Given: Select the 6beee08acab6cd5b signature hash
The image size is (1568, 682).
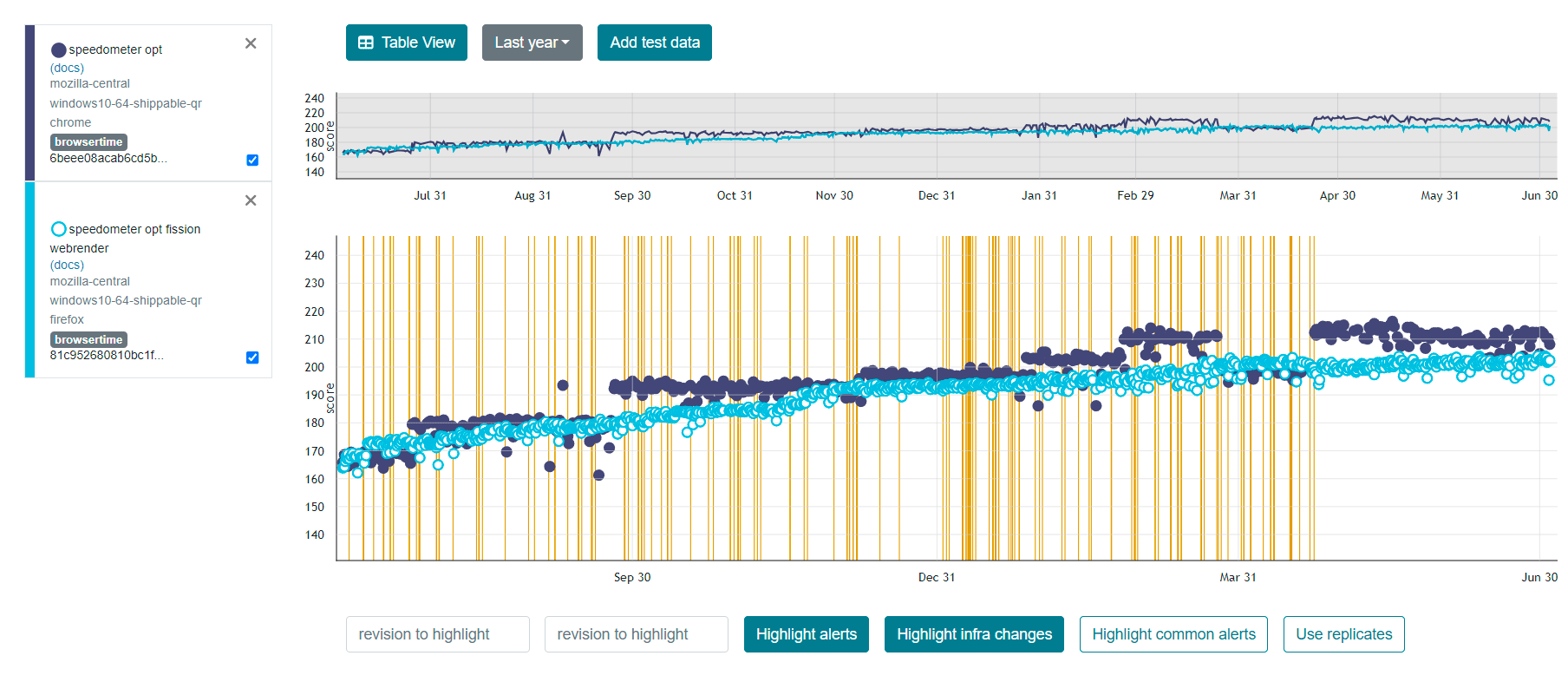Looking at the screenshot, I should [x=108, y=159].
